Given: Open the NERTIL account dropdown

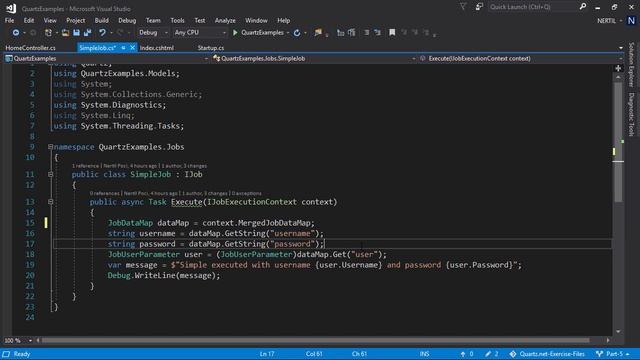Looking at the screenshot, I should point(610,20).
